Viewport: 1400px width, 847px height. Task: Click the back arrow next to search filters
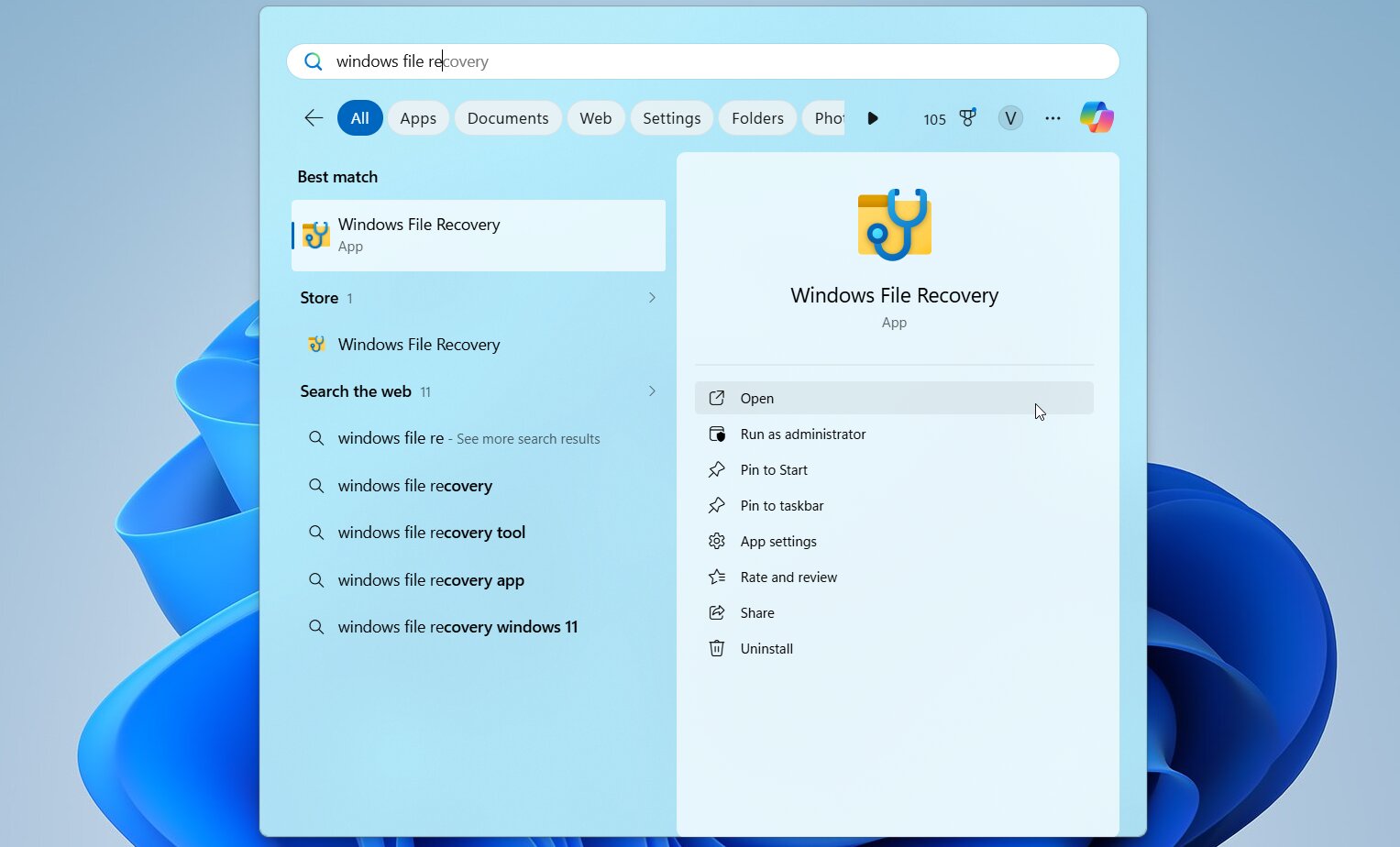pos(313,117)
